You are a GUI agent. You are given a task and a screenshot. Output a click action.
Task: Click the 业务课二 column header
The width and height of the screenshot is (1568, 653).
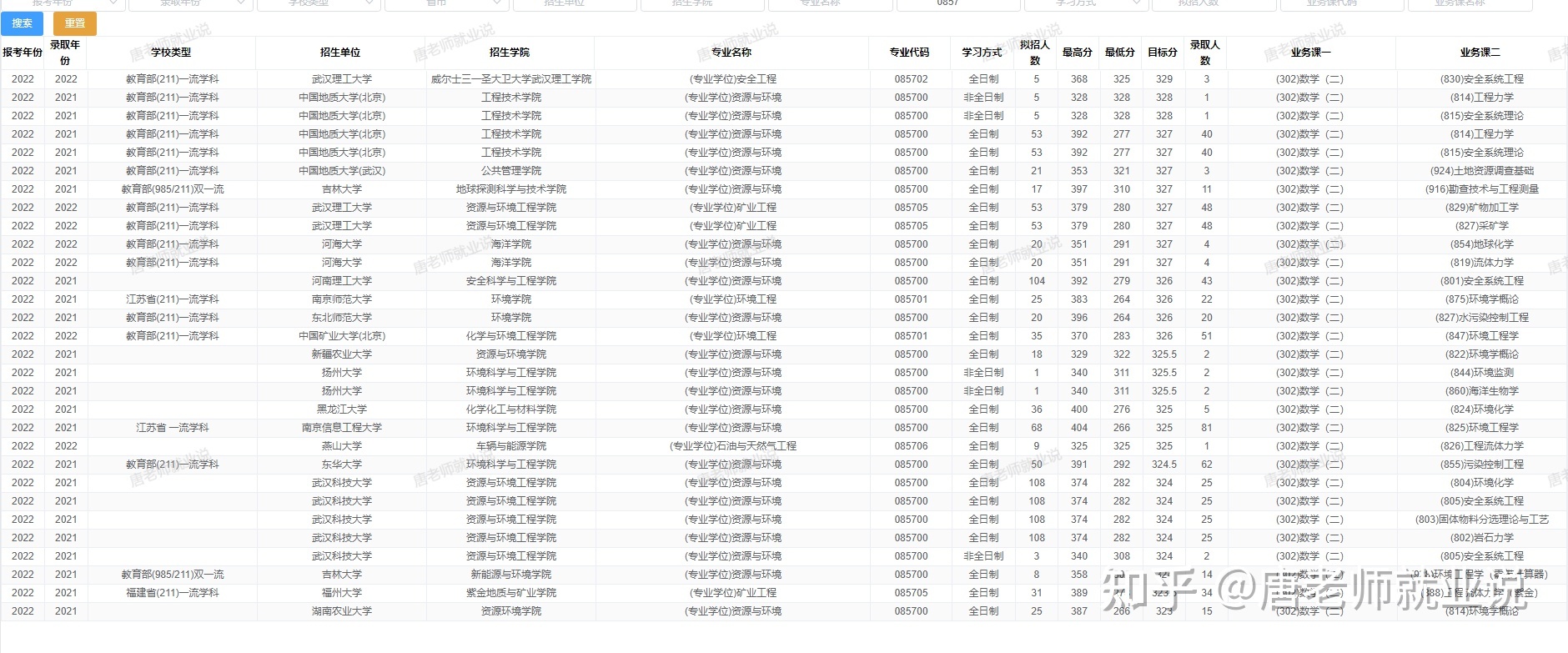1480,52
